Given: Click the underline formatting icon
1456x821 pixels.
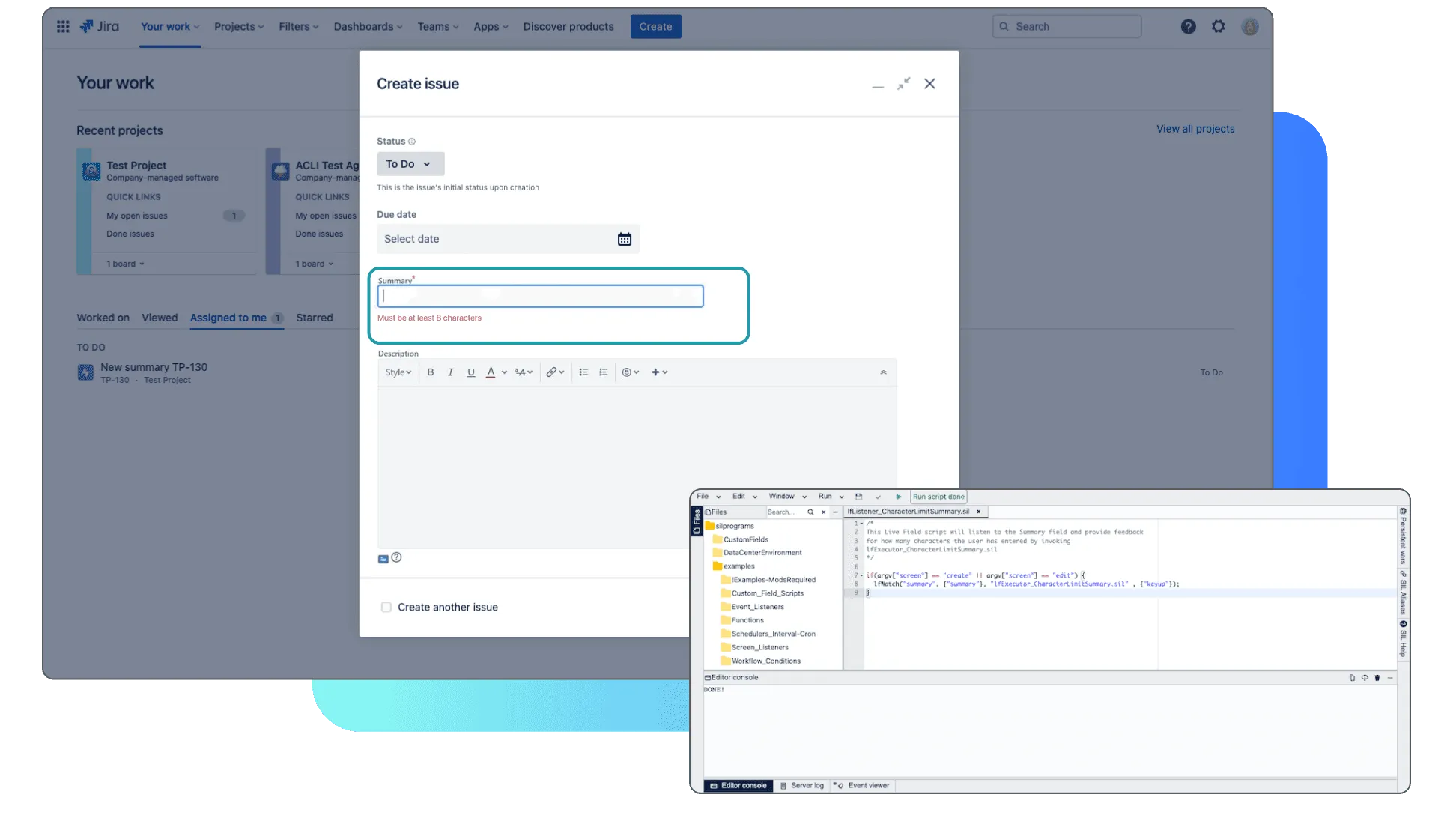Looking at the screenshot, I should pos(470,372).
